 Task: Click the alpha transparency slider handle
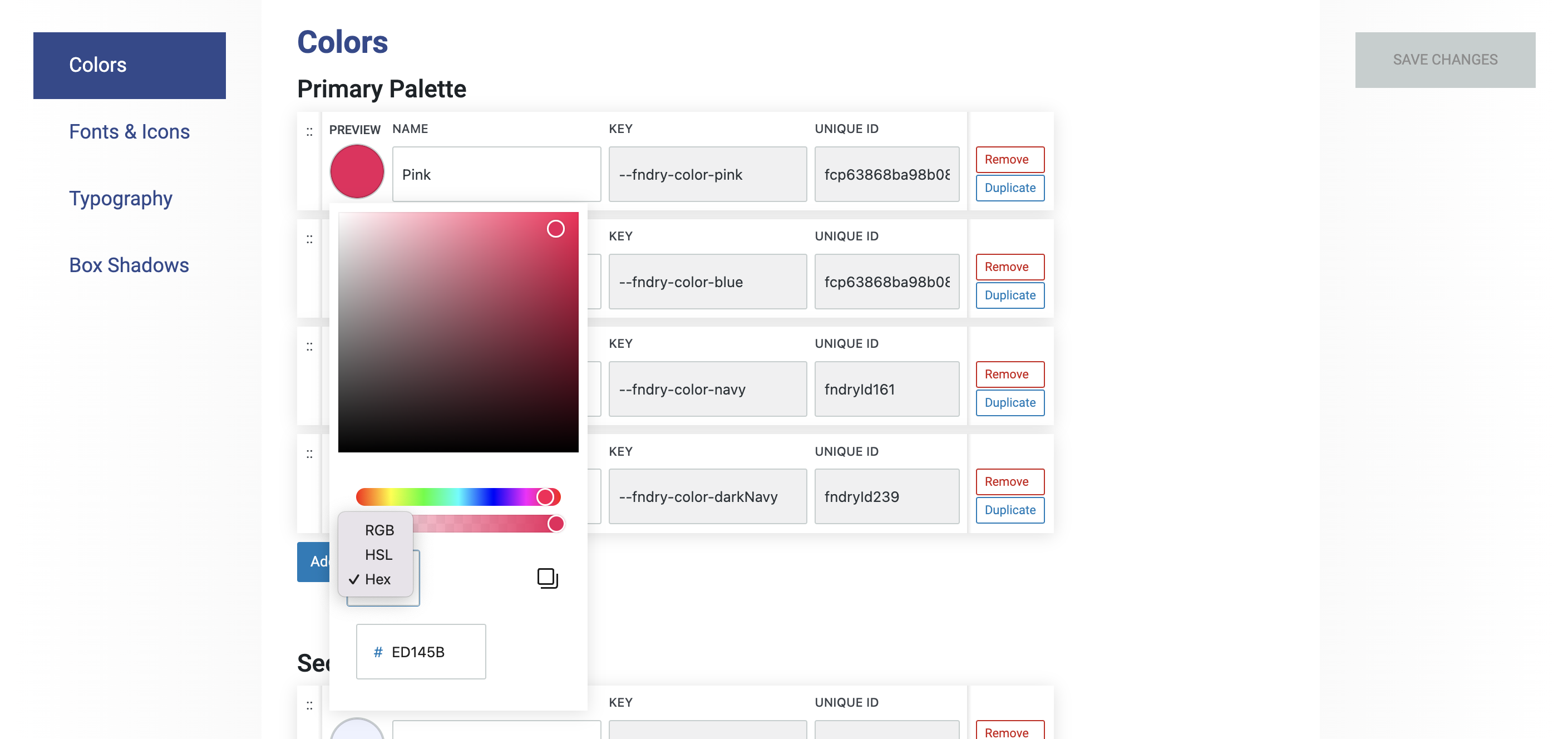555,524
